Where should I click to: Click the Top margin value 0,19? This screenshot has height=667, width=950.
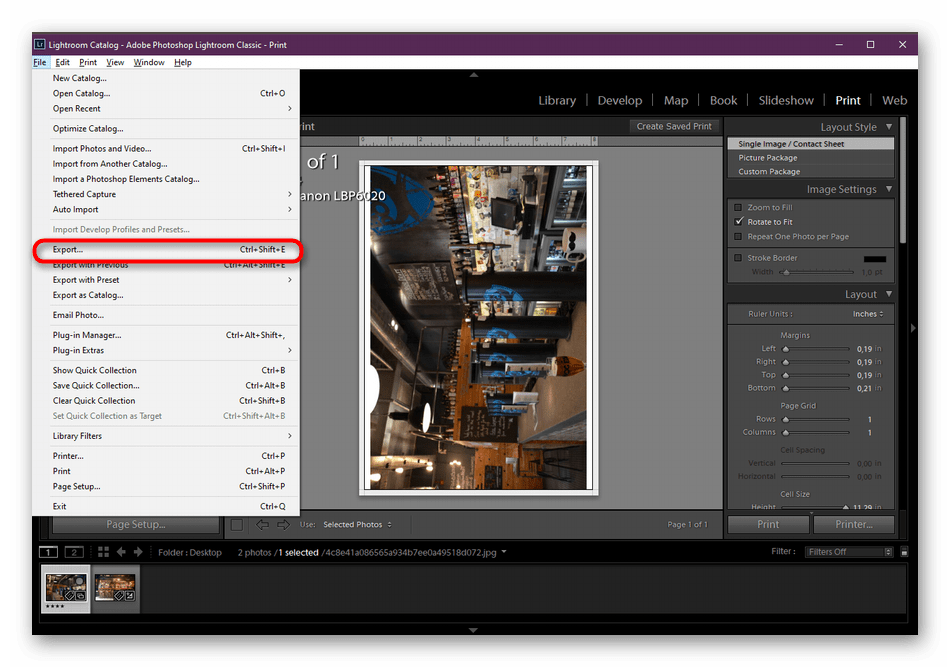pyautogui.click(x=864, y=375)
